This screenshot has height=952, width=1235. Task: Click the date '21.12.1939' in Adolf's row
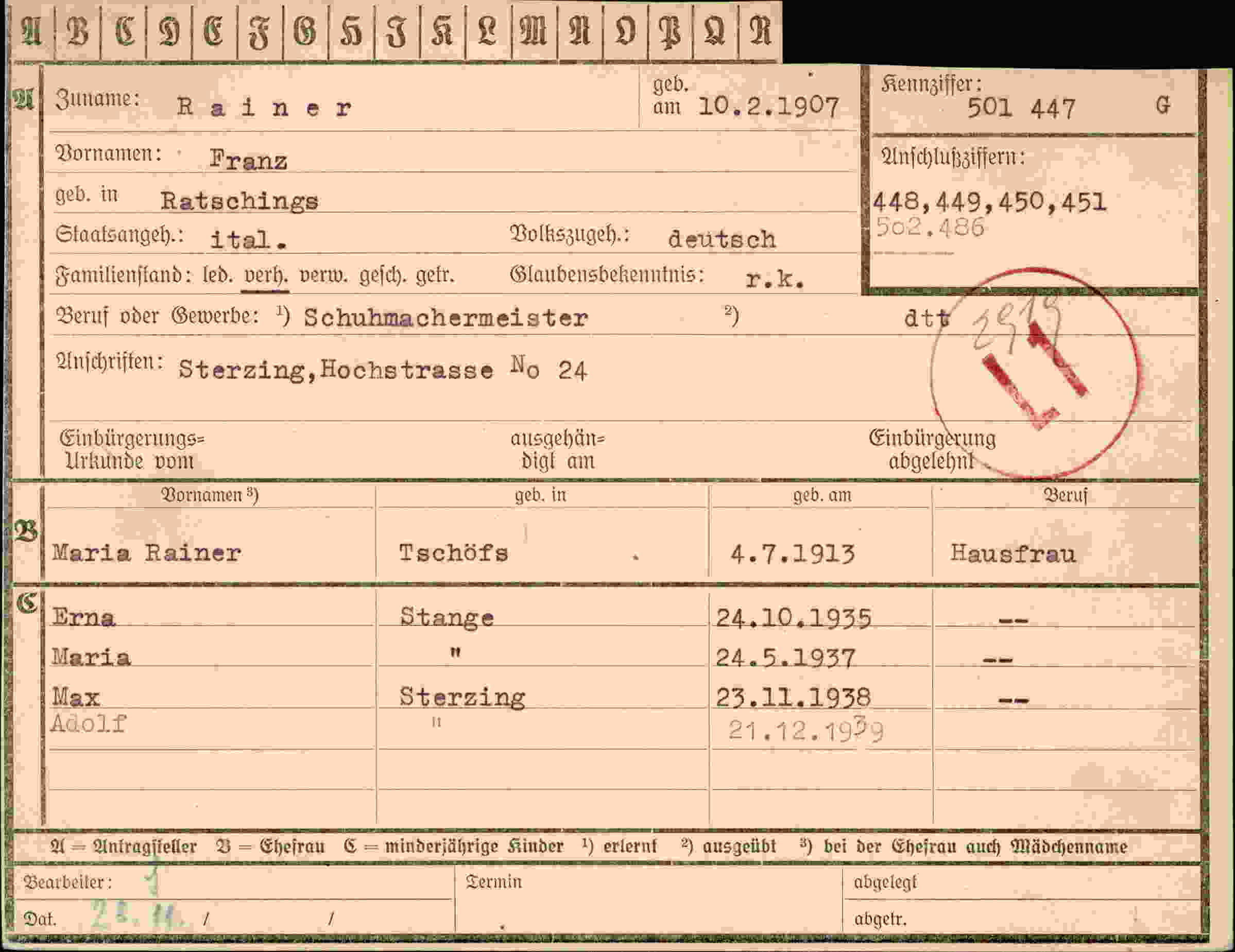pos(806,730)
